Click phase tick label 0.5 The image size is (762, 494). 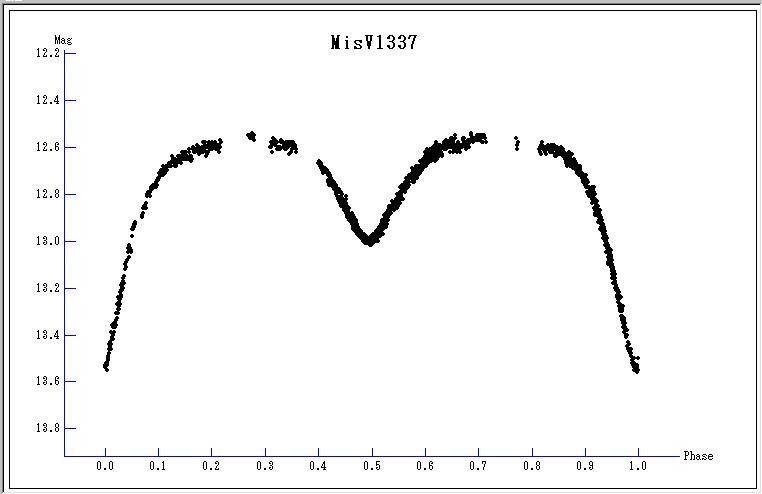372,466
